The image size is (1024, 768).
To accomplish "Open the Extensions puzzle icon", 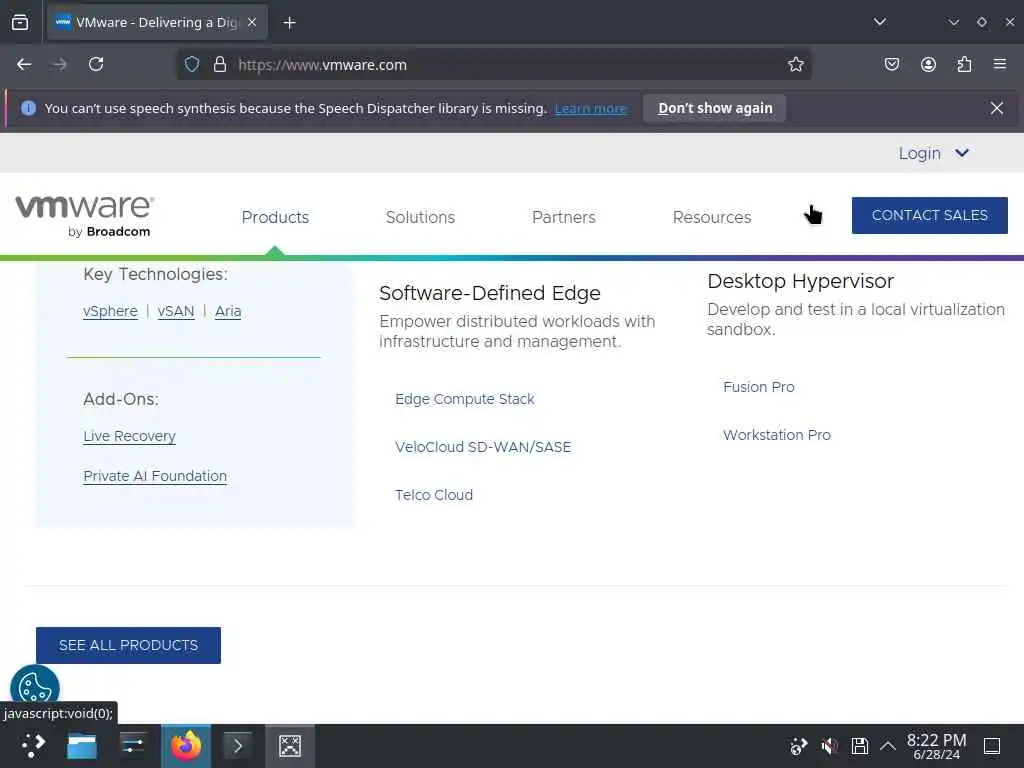I will click(964, 65).
